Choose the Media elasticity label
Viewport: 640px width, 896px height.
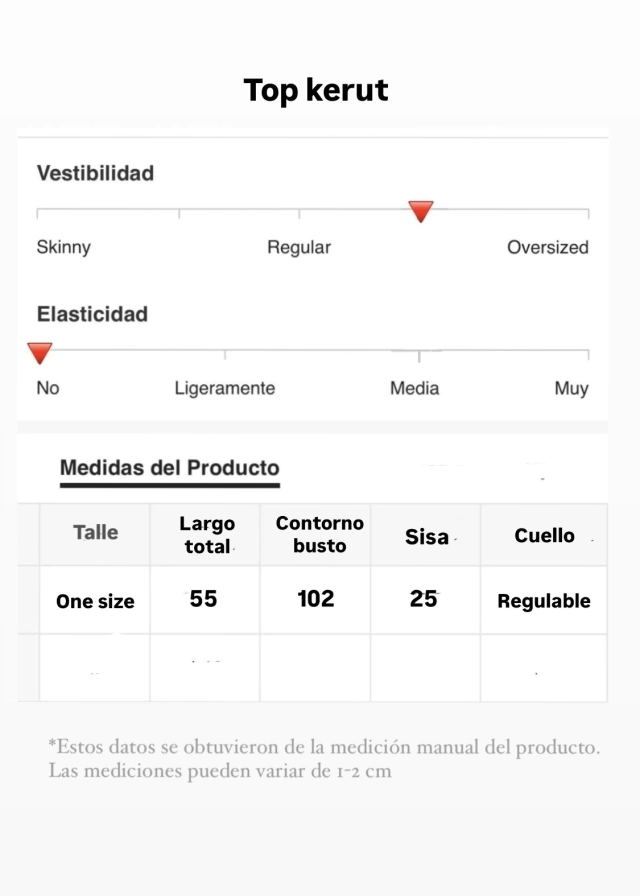414,389
